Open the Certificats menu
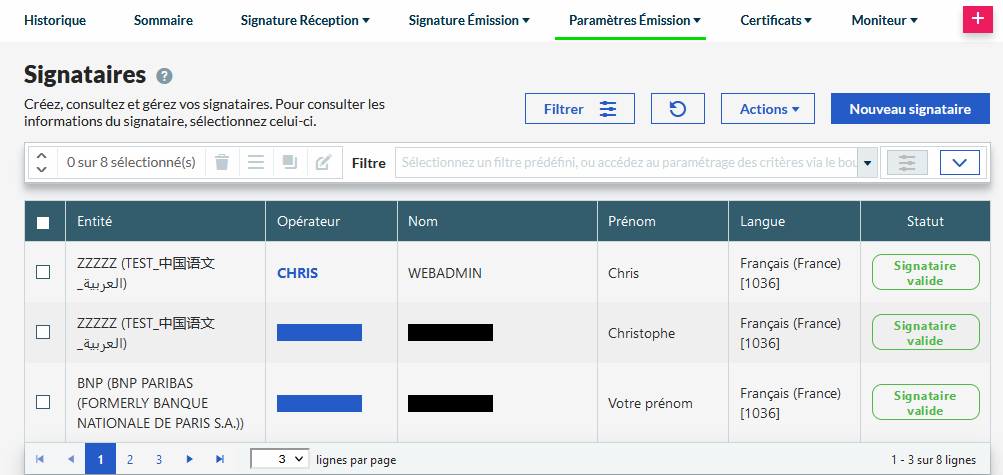 [775, 20]
